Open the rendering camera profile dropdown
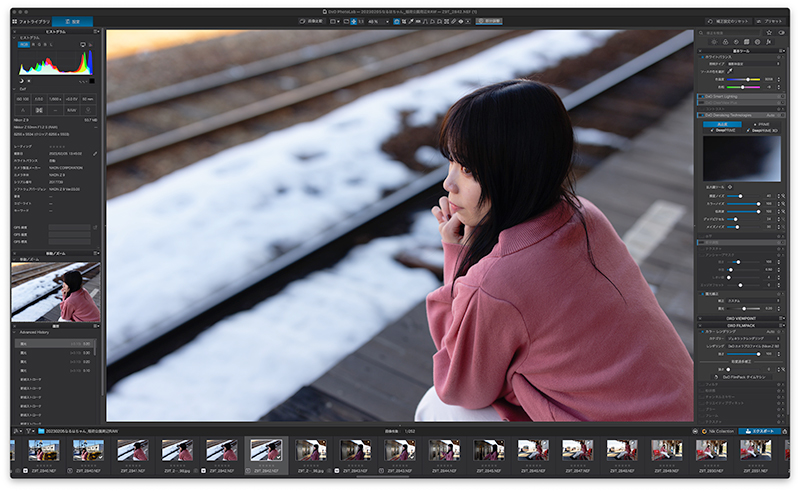The width and height of the screenshot is (800, 491). tap(753, 346)
